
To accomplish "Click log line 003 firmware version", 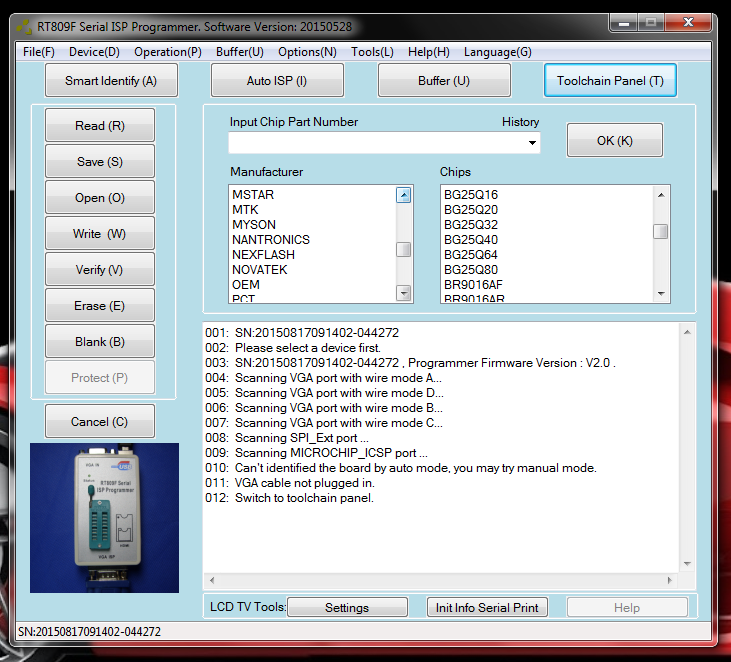I will click(x=410, y=363).
